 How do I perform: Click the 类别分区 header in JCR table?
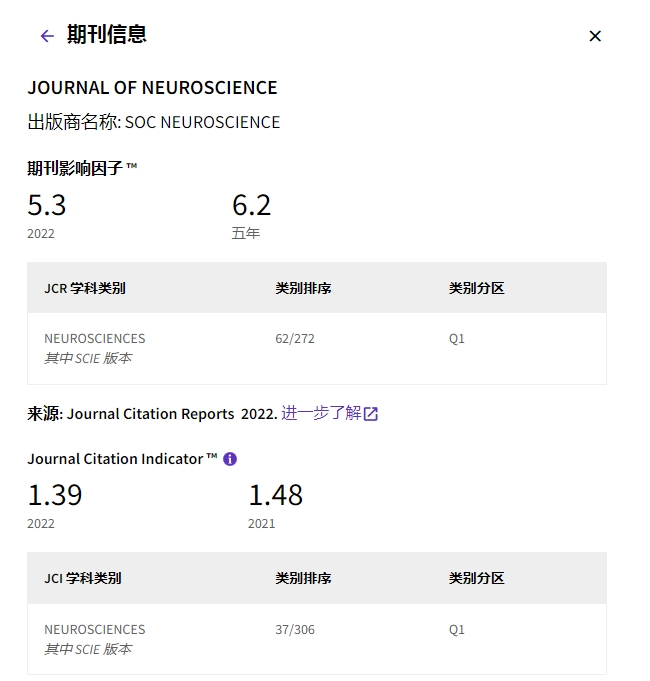pos(476,288)
